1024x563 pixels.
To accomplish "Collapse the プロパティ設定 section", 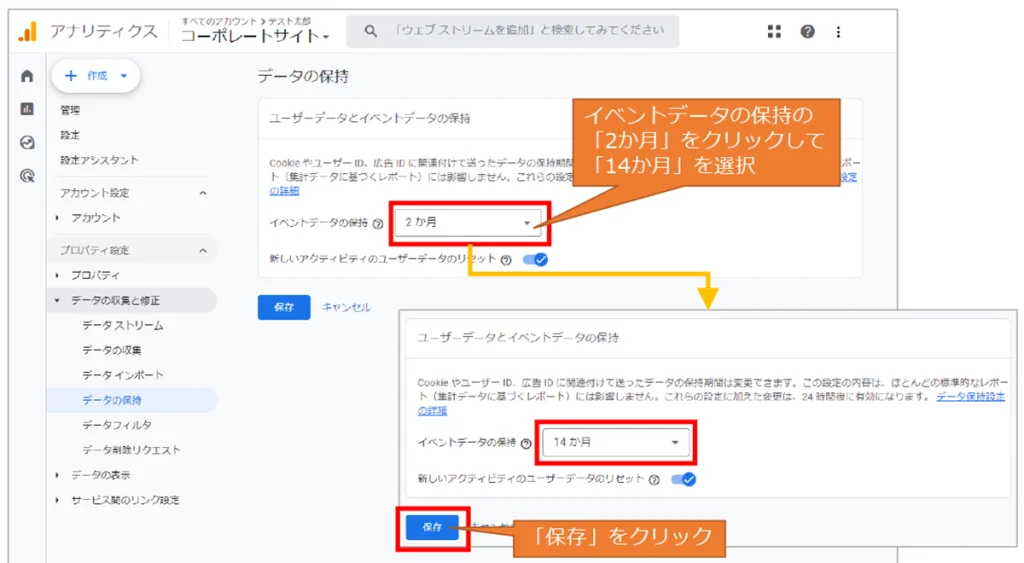I will point(203,250).
